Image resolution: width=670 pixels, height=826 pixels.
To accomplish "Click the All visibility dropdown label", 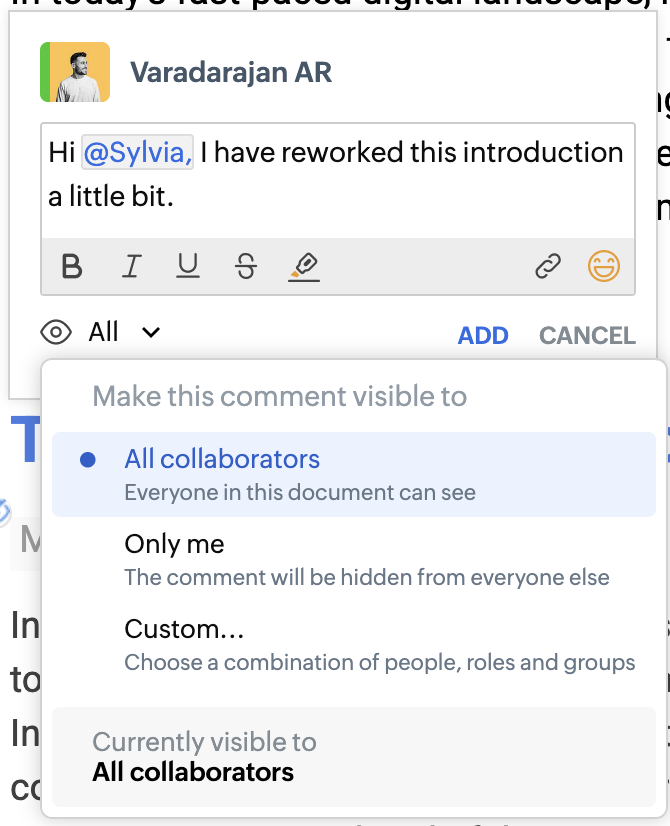I will [104, 332].
